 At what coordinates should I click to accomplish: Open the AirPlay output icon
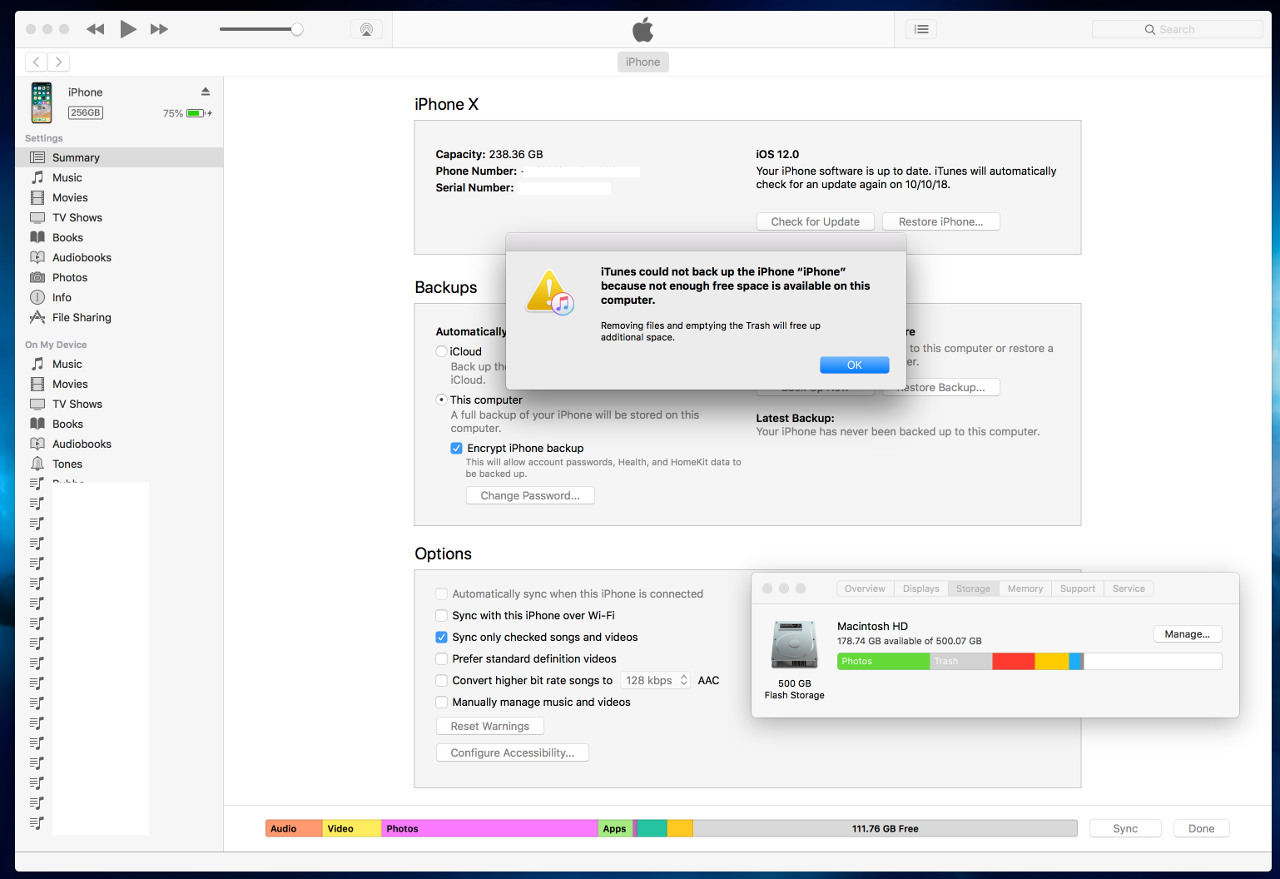366,30
